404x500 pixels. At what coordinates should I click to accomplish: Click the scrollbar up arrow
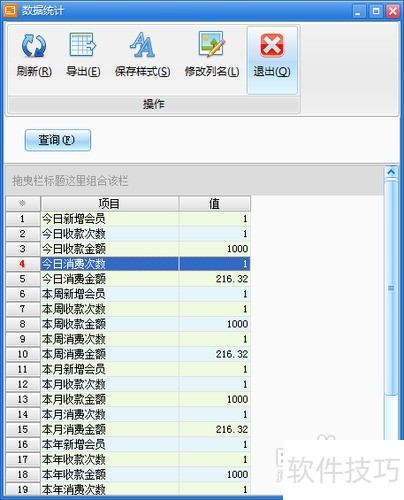point(391,172)
